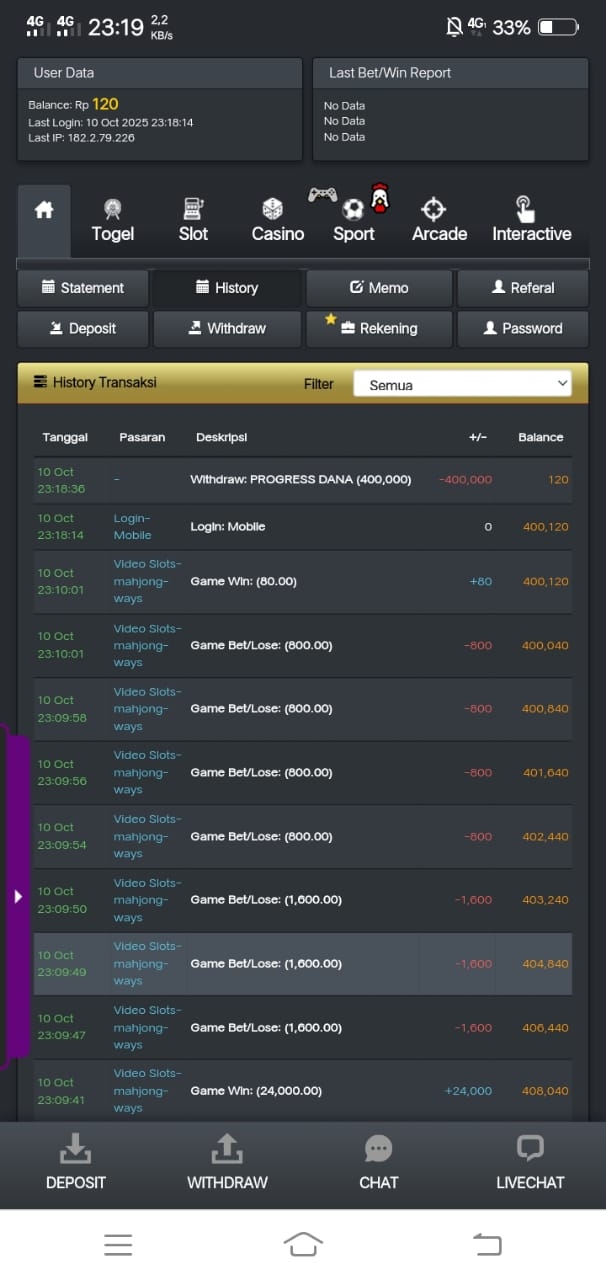Expand the purple side panel arrow
This screenshot has height=1280, width=606.
coord(18,896)
